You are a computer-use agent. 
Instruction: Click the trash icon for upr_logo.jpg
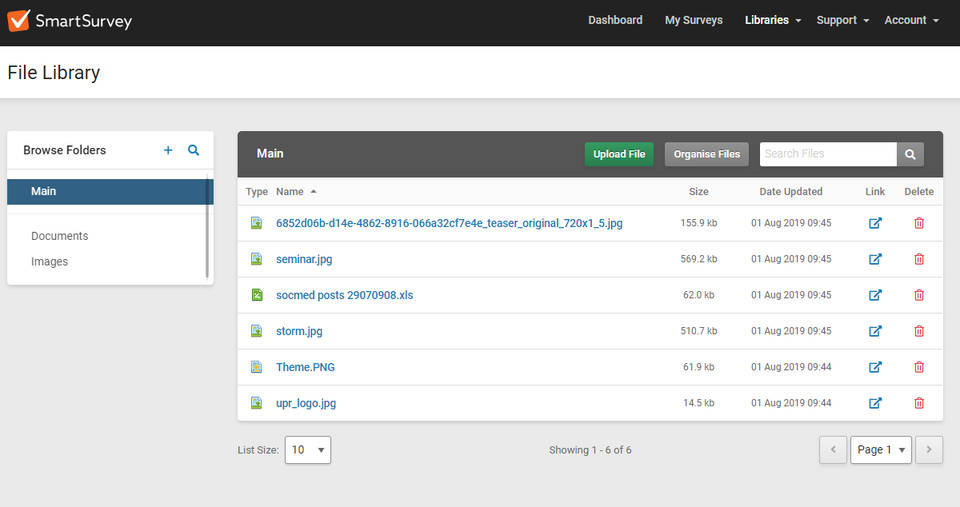point(919,403)
